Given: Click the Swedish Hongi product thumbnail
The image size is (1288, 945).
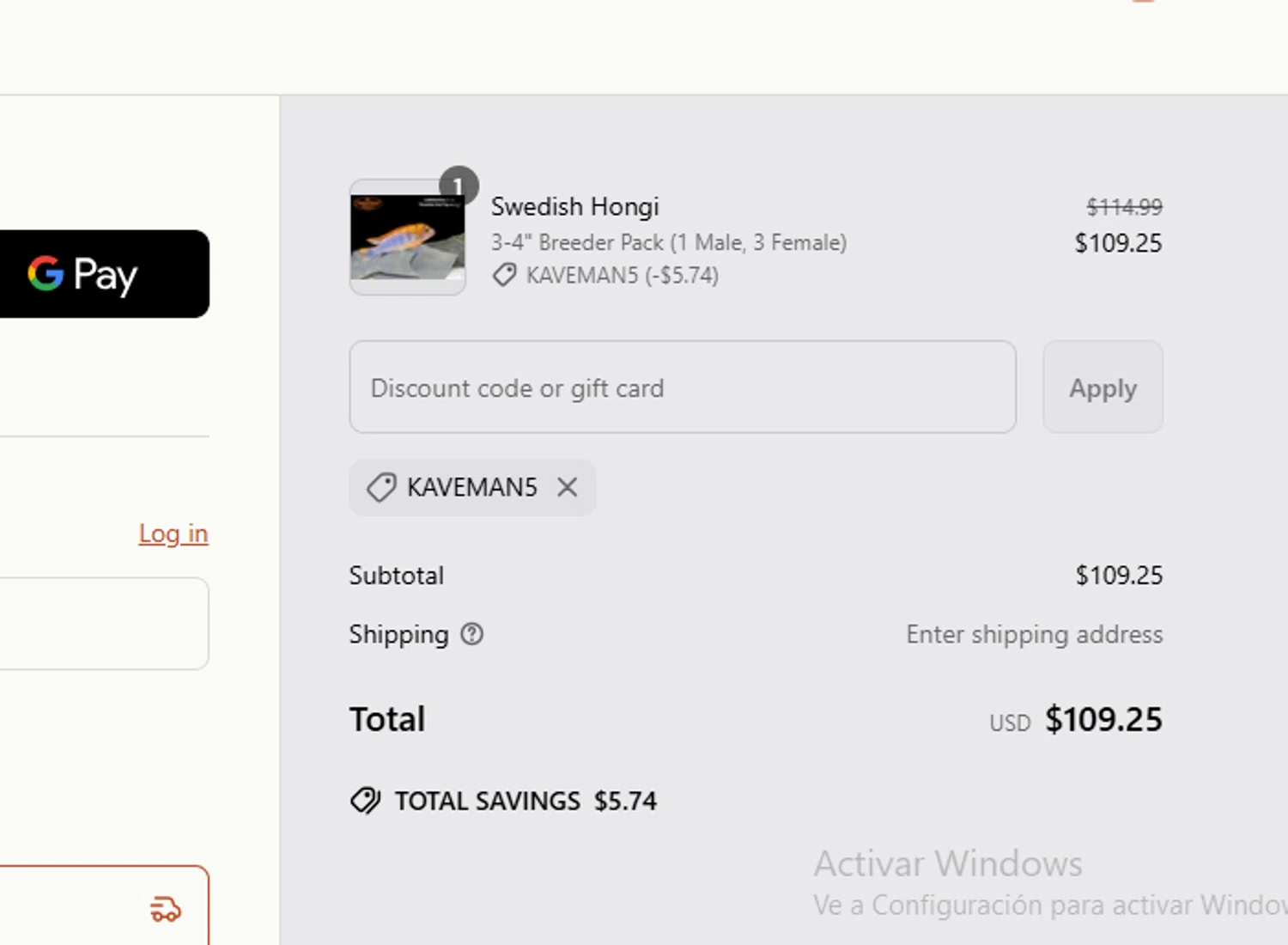Looking at the screenshot, I should click(408, 239).
